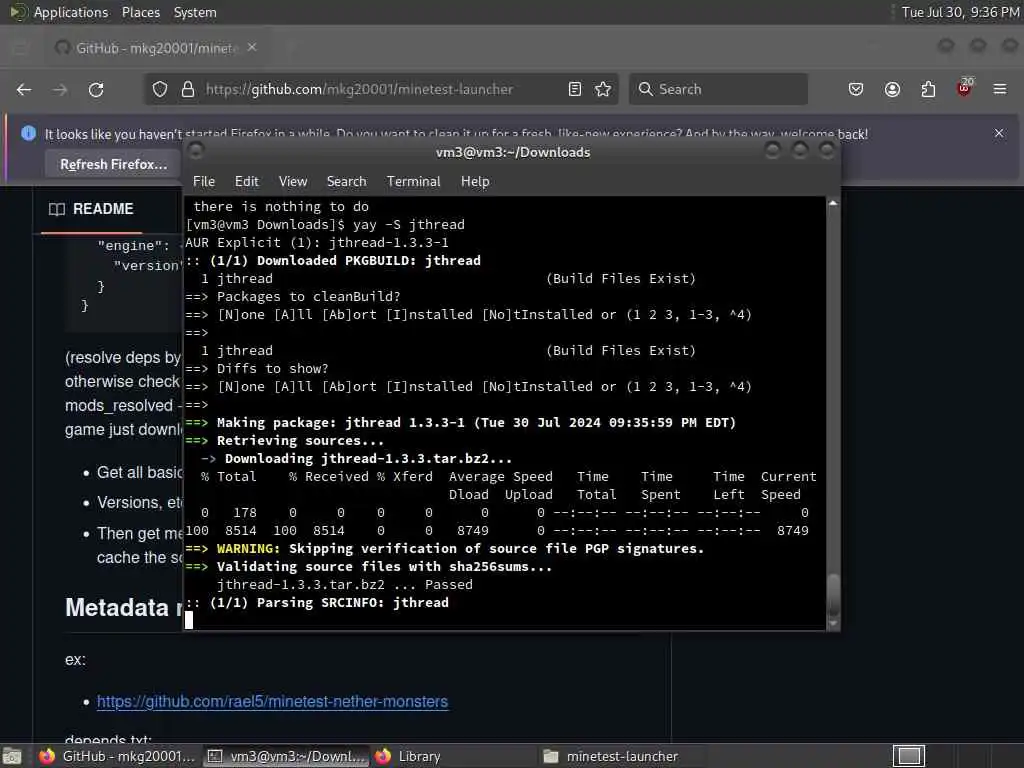1024x768 pixels.
Task: Switch to GitHub Firefox window in taskbar
Action: 118,756
